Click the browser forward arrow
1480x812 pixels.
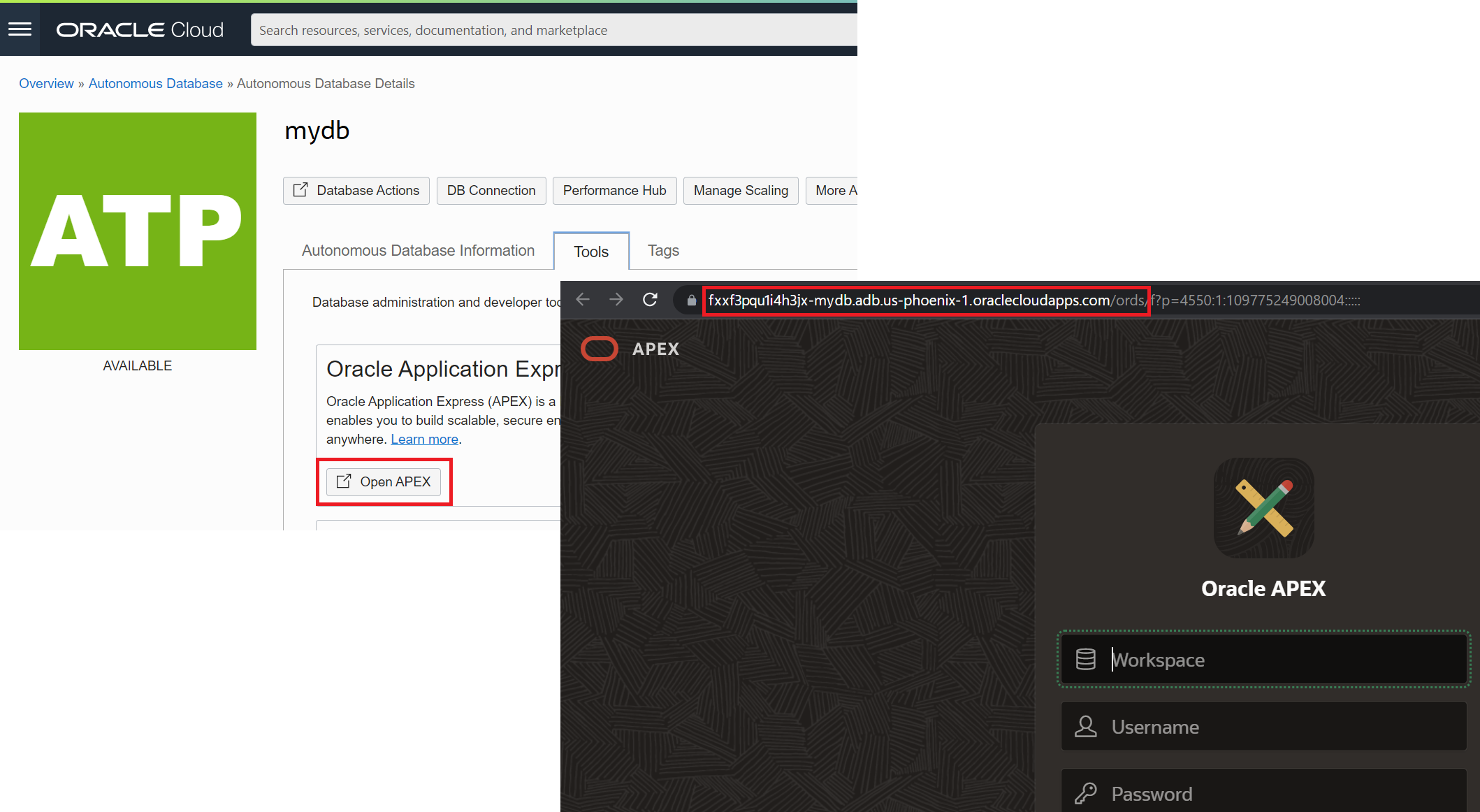(616, 300)
